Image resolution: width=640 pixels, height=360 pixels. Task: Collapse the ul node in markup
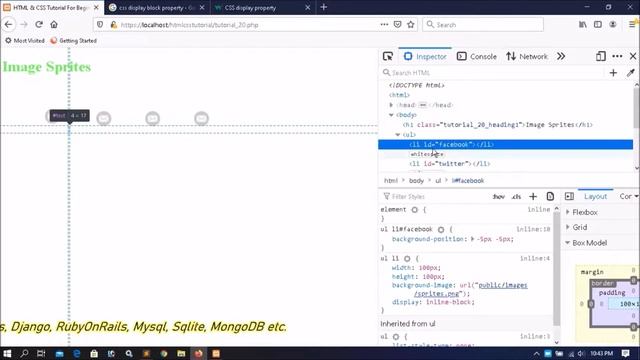398,135
